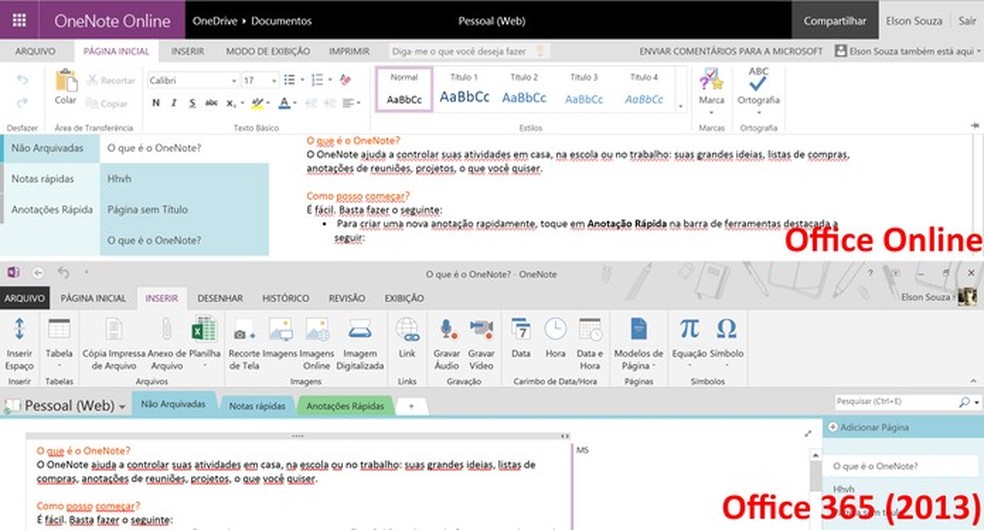Apply the Título 3 style
The height and width of the screenshot is (530, 984).
[584, 89]
